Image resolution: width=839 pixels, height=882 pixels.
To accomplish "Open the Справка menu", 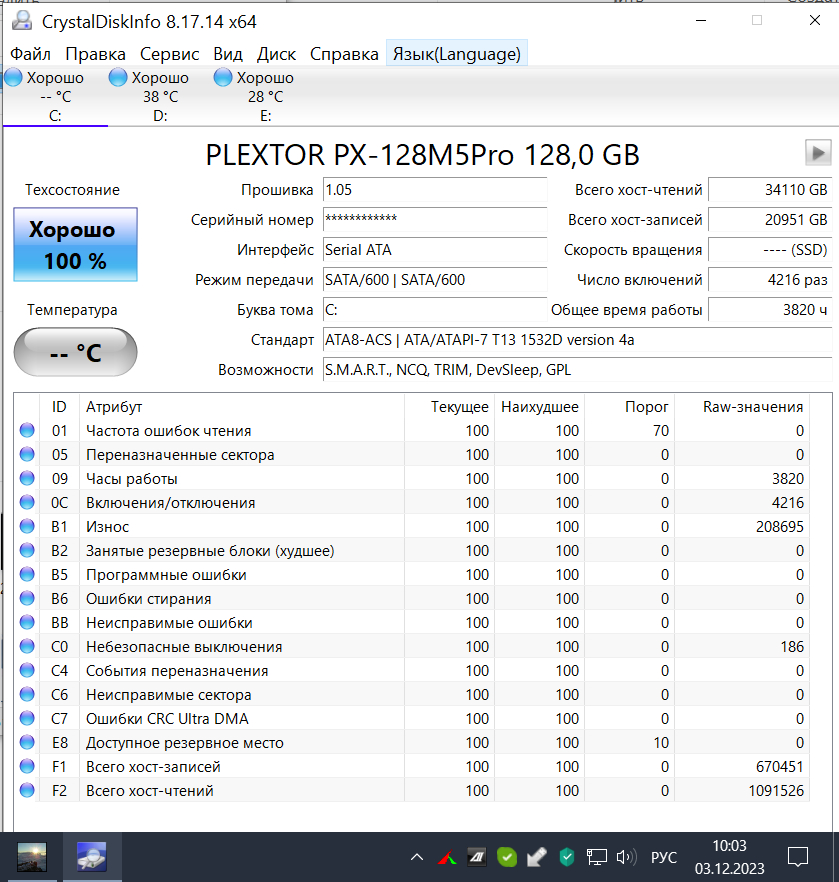I will [x=344, y=54].
